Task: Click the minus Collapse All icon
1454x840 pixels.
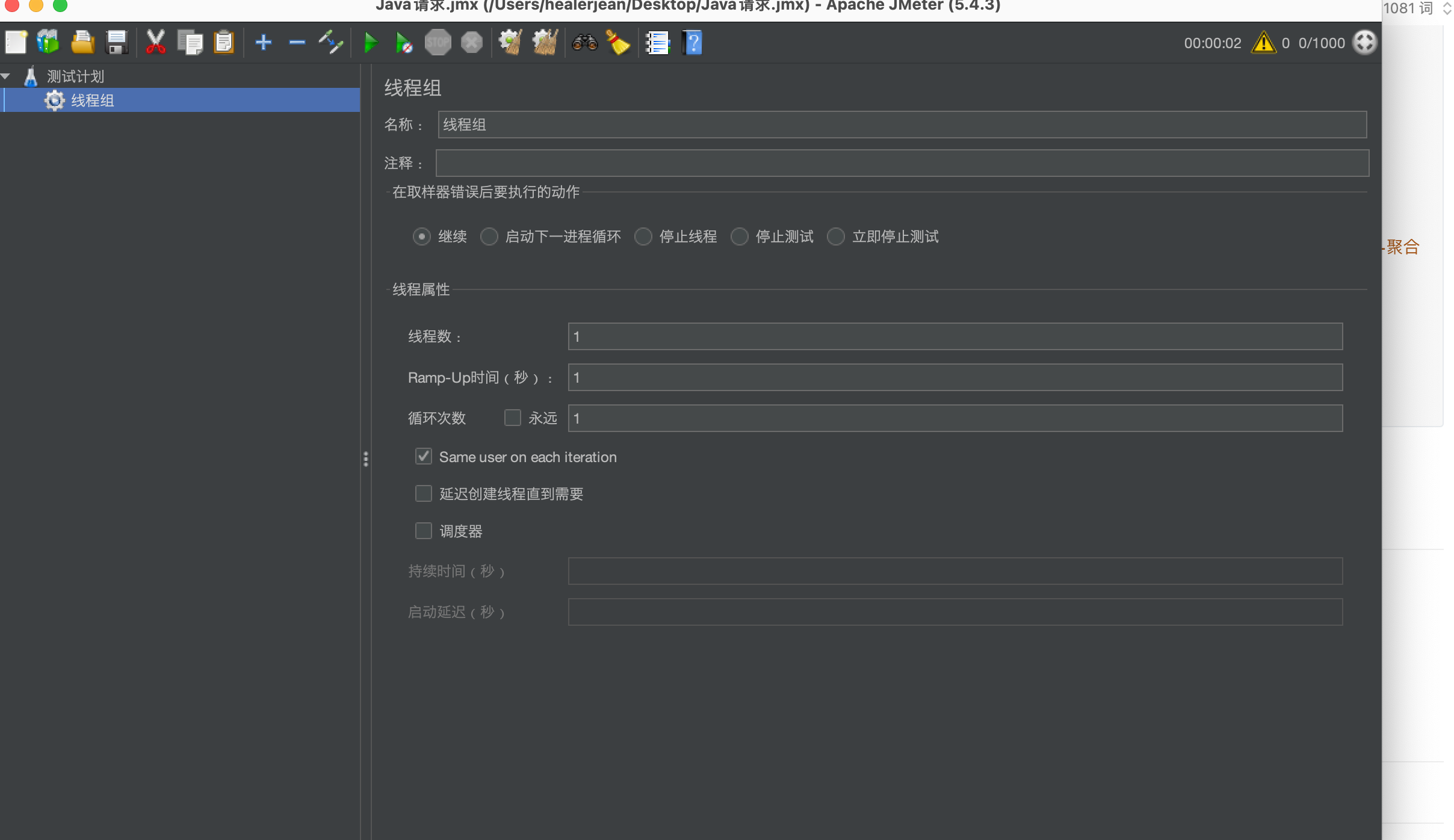Action: click(297, 43)
